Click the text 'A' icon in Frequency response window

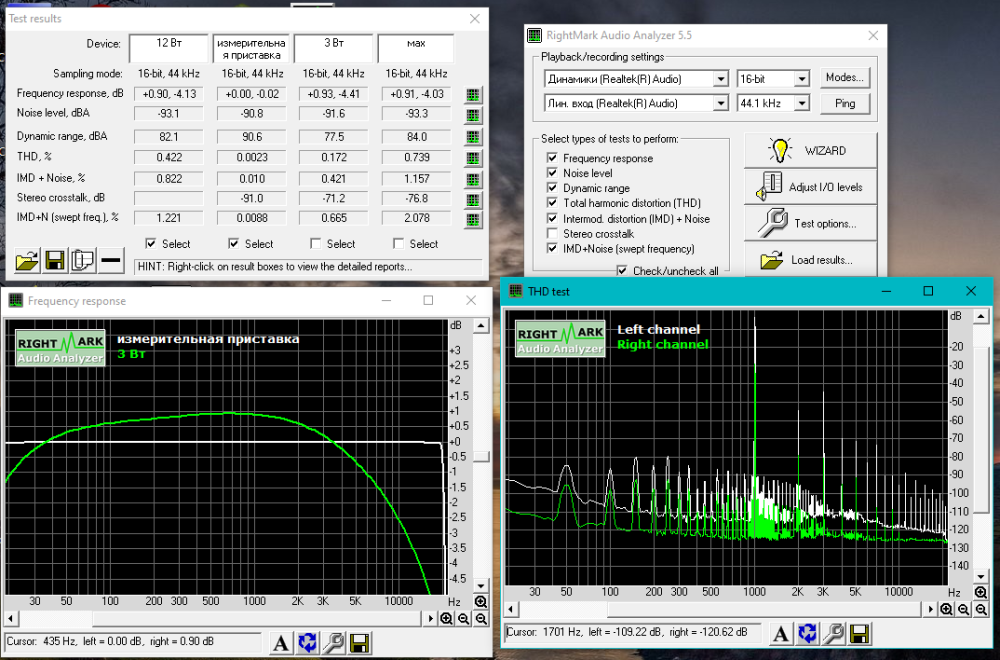click(x=281, y=644)
